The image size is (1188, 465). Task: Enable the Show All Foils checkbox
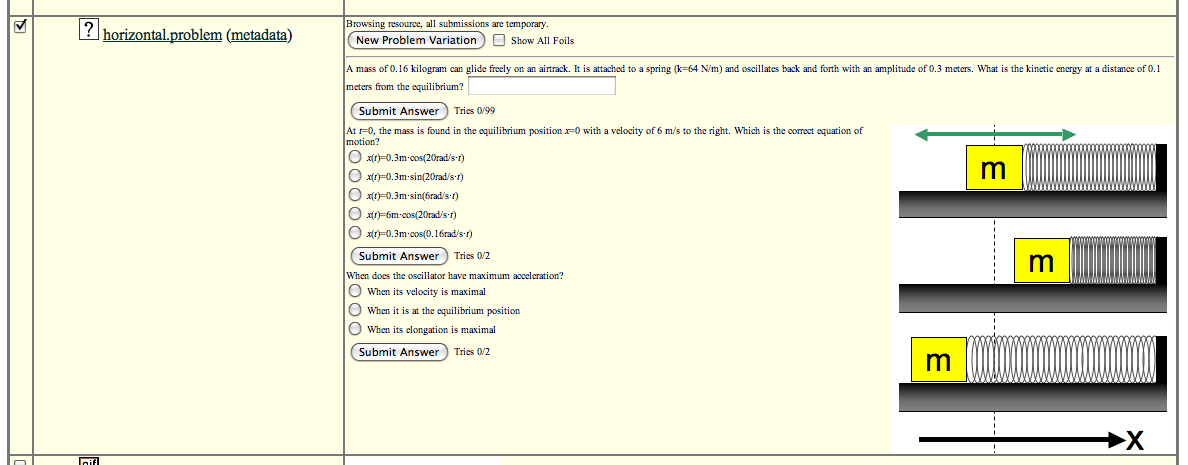(499, 41)
